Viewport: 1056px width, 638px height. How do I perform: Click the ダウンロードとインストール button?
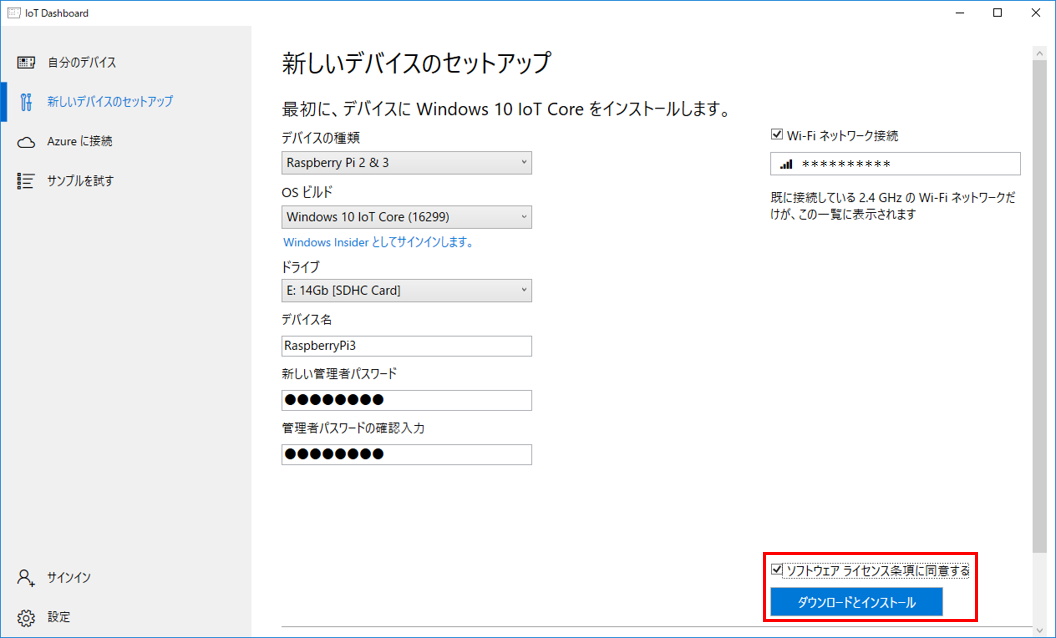(x=856, y=602)
